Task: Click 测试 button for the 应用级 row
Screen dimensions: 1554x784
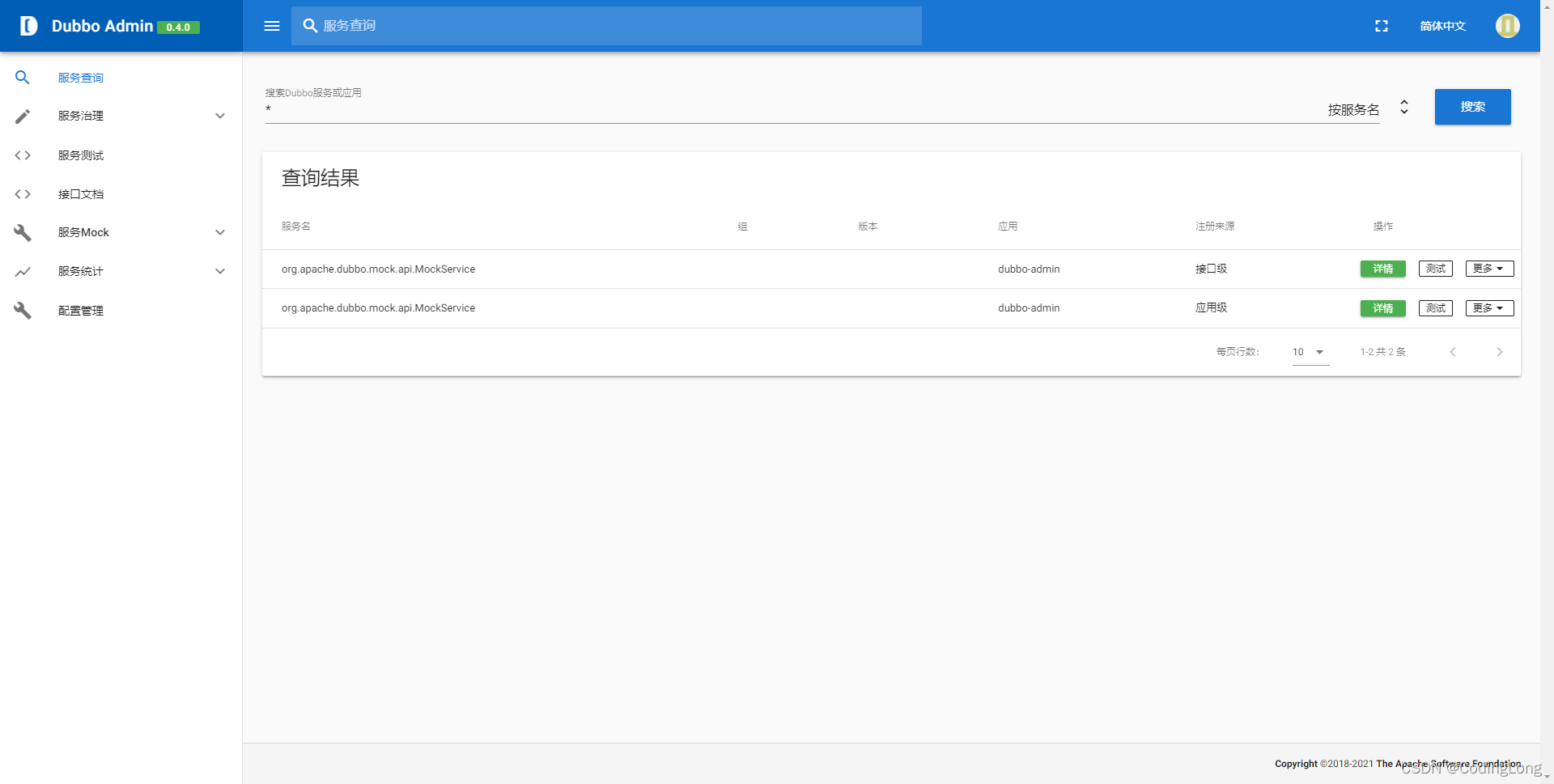Action: click(1436, 308)
